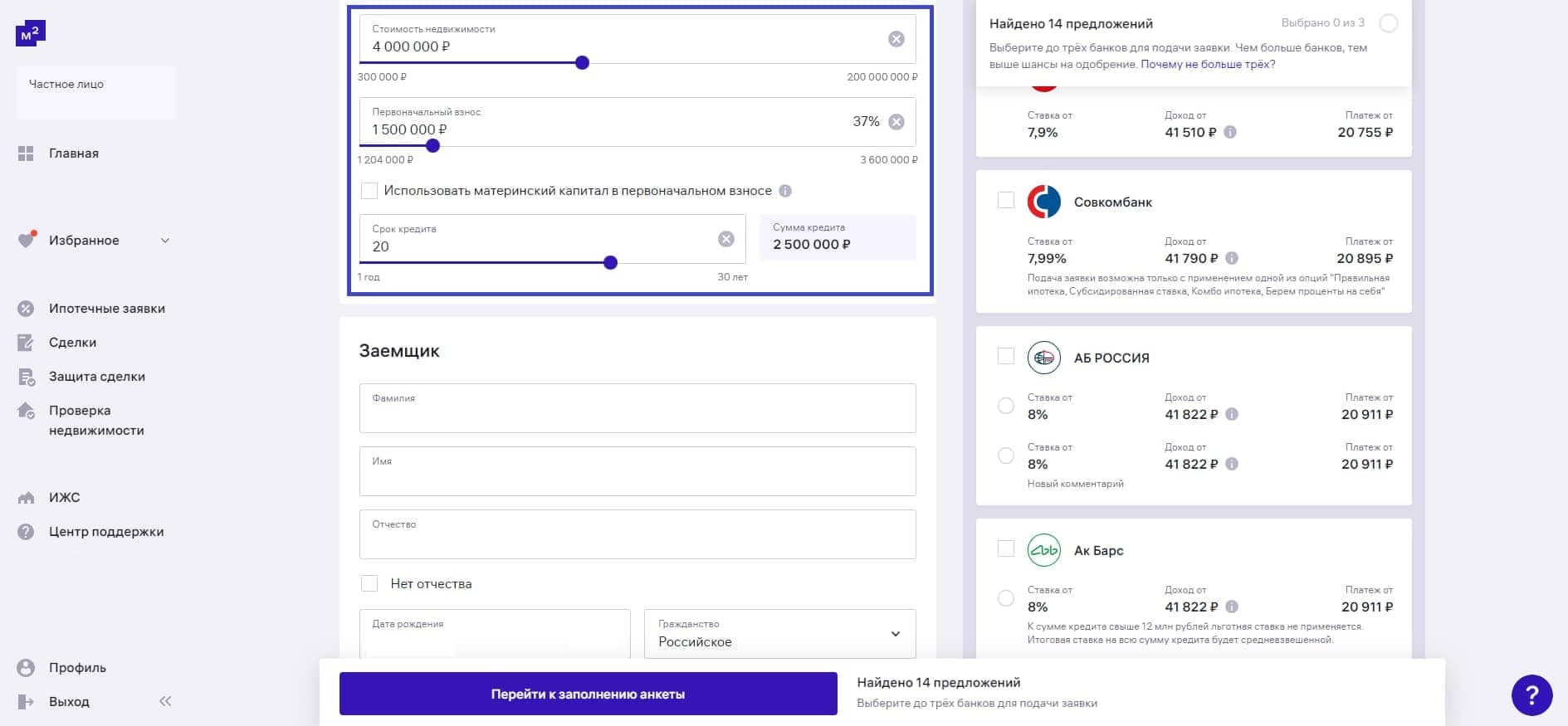Clear the Стоимость недвижимости field
The width and height of the screenshot is (1568, 726).
[x=896, y=39]
